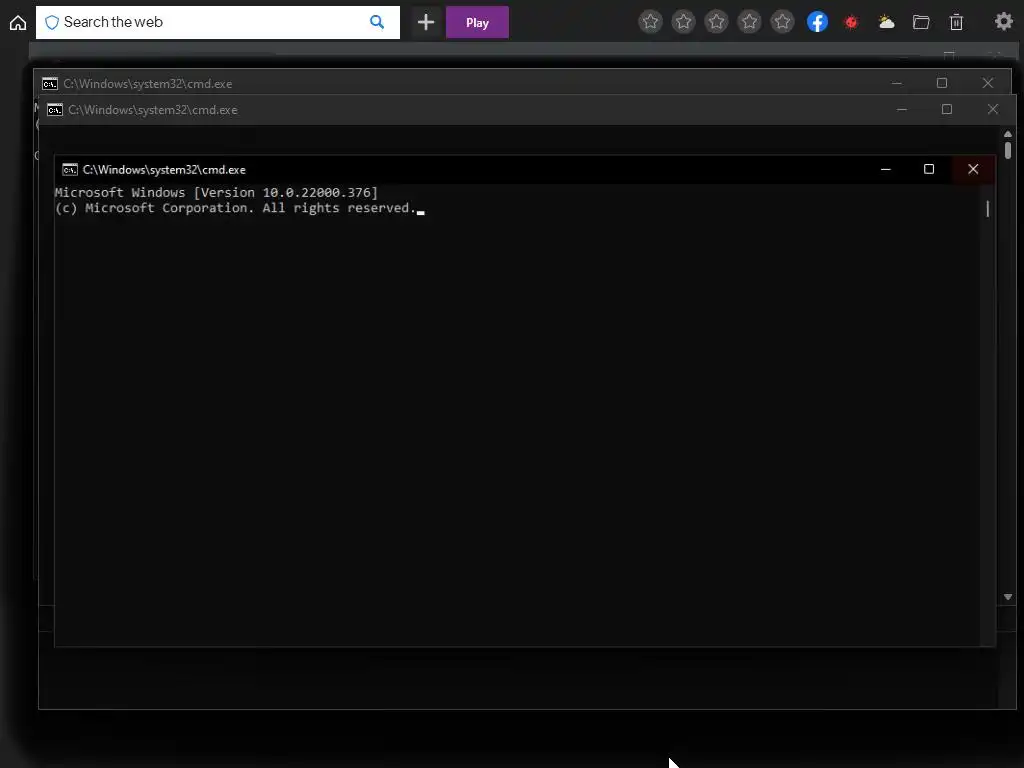This screenshot has width=1024, height=768.
Task: Click the middle cmd window's scroll up arrow
Action: pyautogui.click(x=1008, y=134)
